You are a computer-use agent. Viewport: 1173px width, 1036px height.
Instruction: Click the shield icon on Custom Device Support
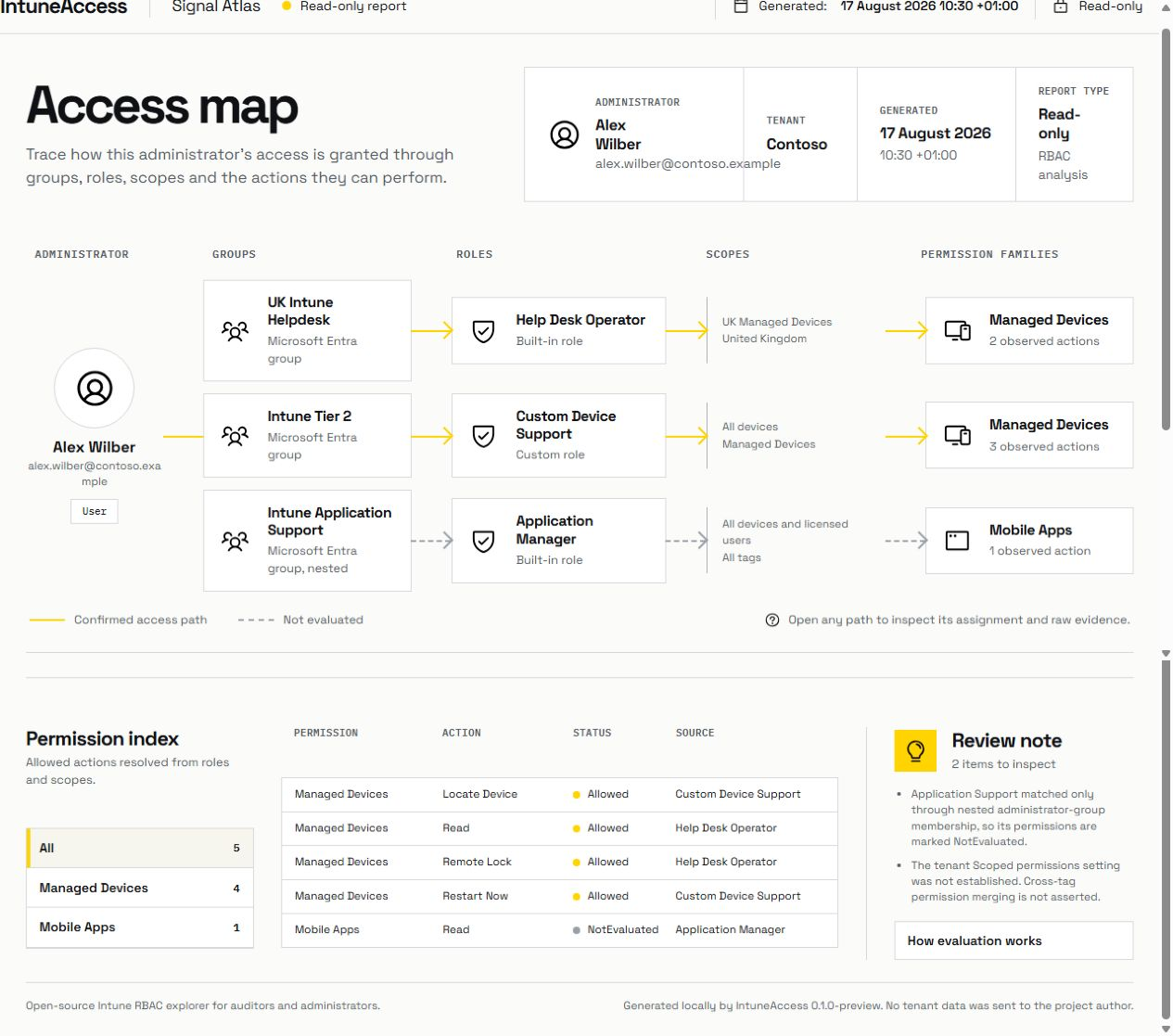pos(483,436)
